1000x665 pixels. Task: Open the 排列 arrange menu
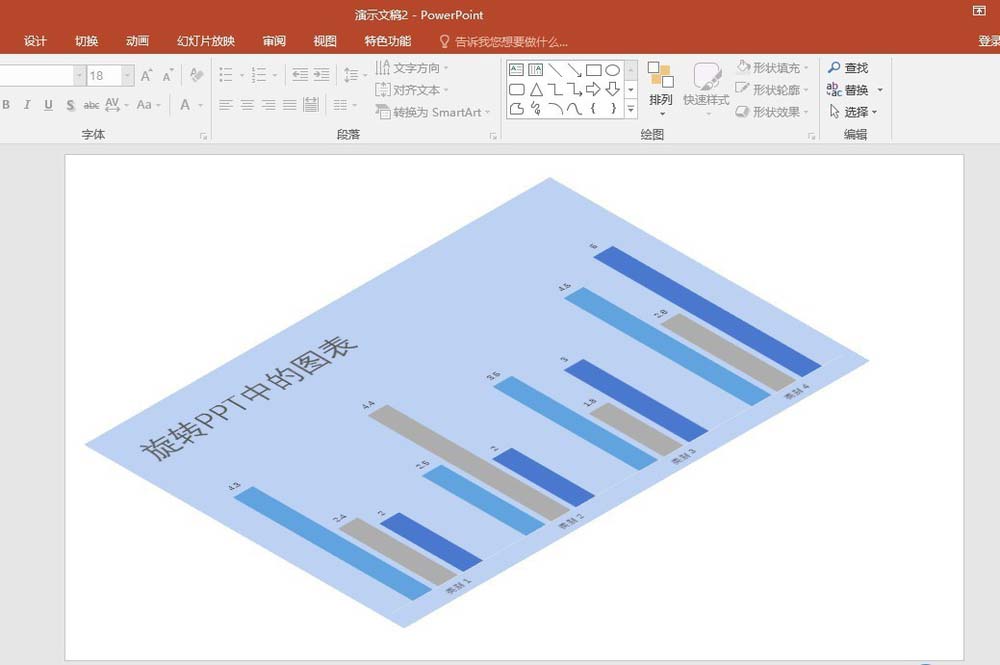pyautogui.click(x=661, y=89)
